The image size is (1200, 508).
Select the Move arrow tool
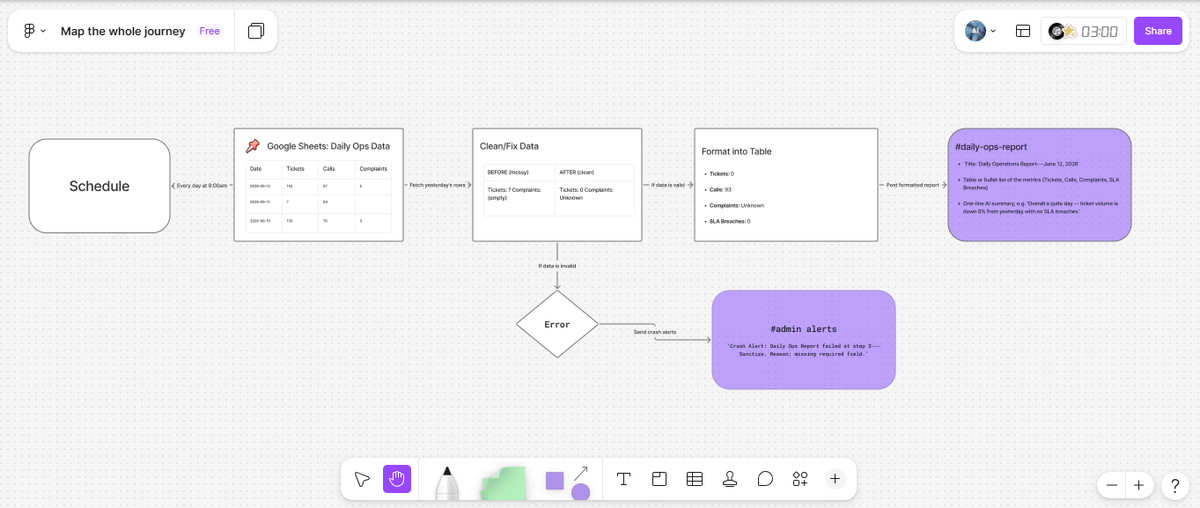coord(362,480)
